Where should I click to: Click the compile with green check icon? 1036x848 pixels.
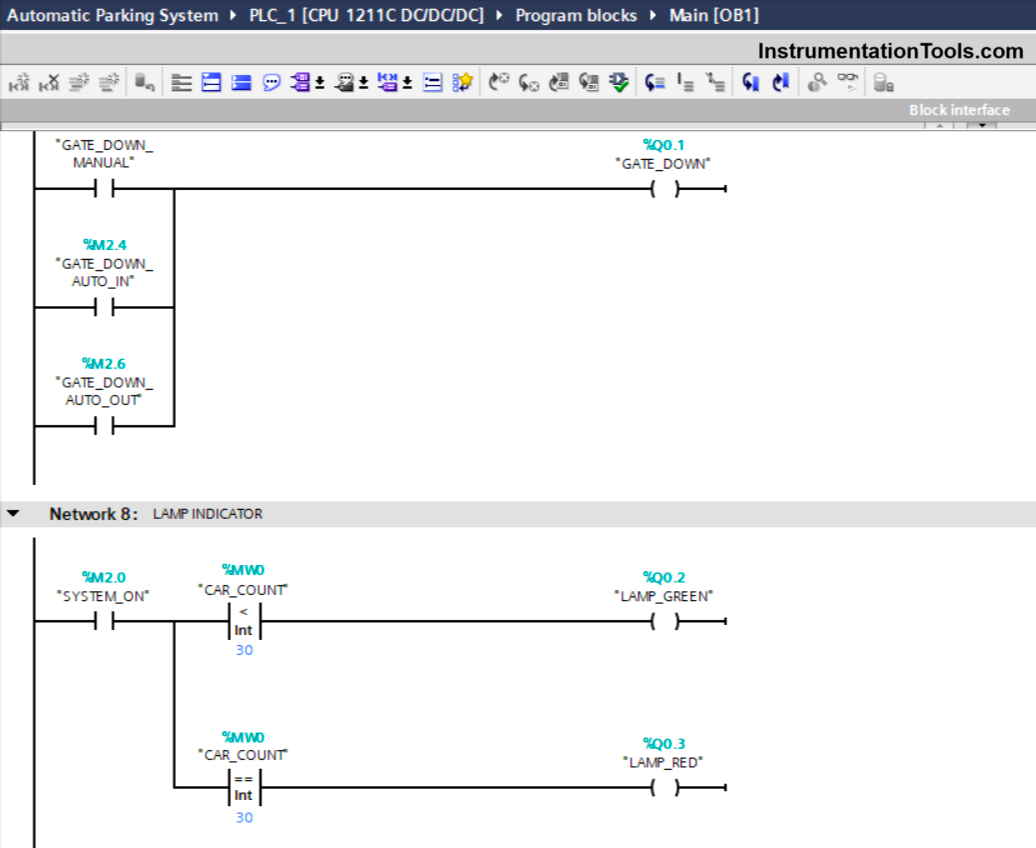point(619,83)
